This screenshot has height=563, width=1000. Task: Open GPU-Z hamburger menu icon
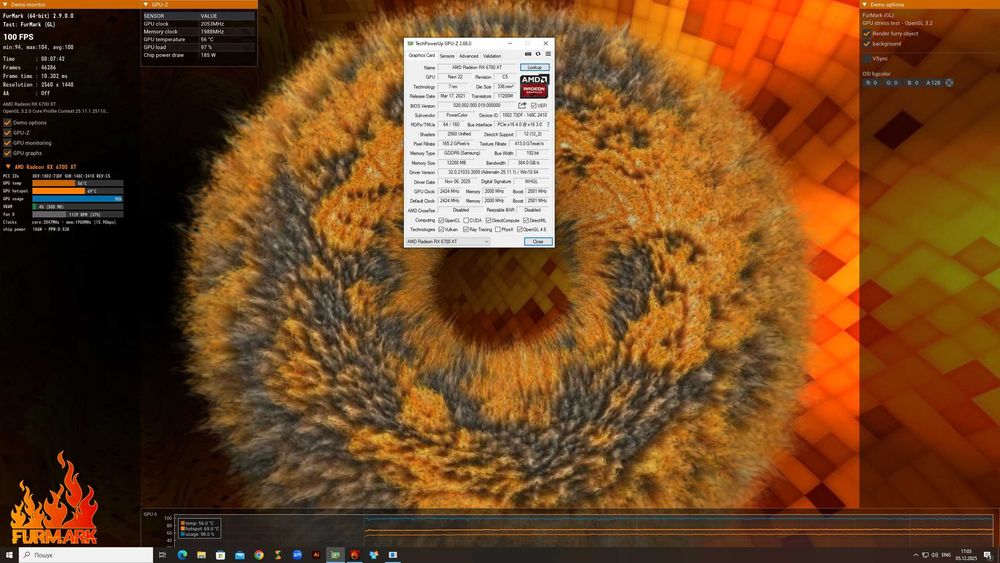548,54
